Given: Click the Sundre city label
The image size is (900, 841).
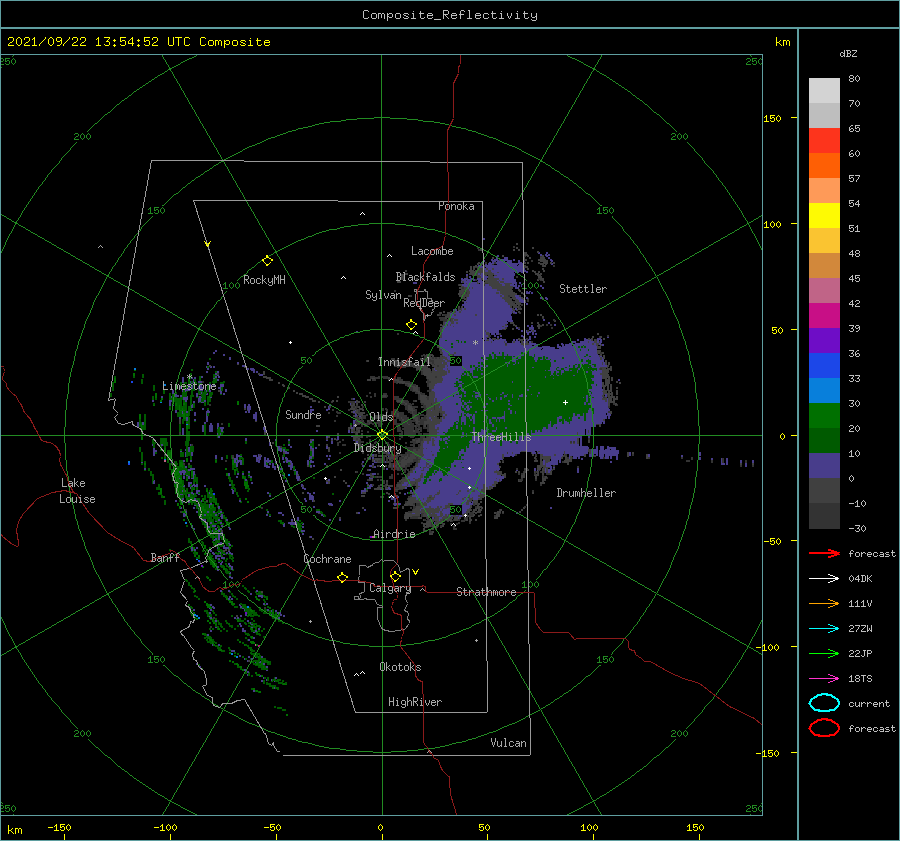Looking at the screenshot, I should pos(303,414).
